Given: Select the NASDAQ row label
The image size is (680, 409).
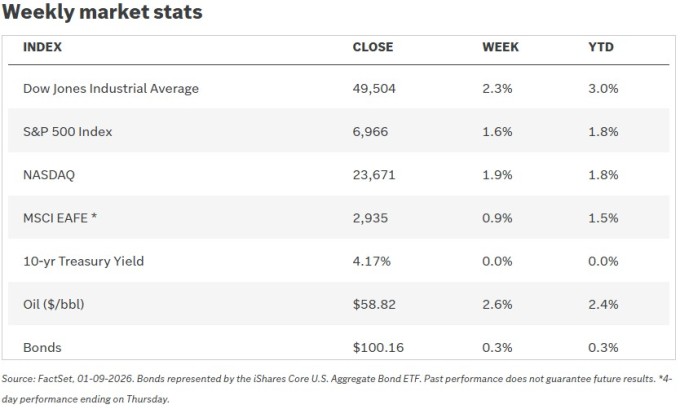Looking at the screenshot, I should coord(49,174).
